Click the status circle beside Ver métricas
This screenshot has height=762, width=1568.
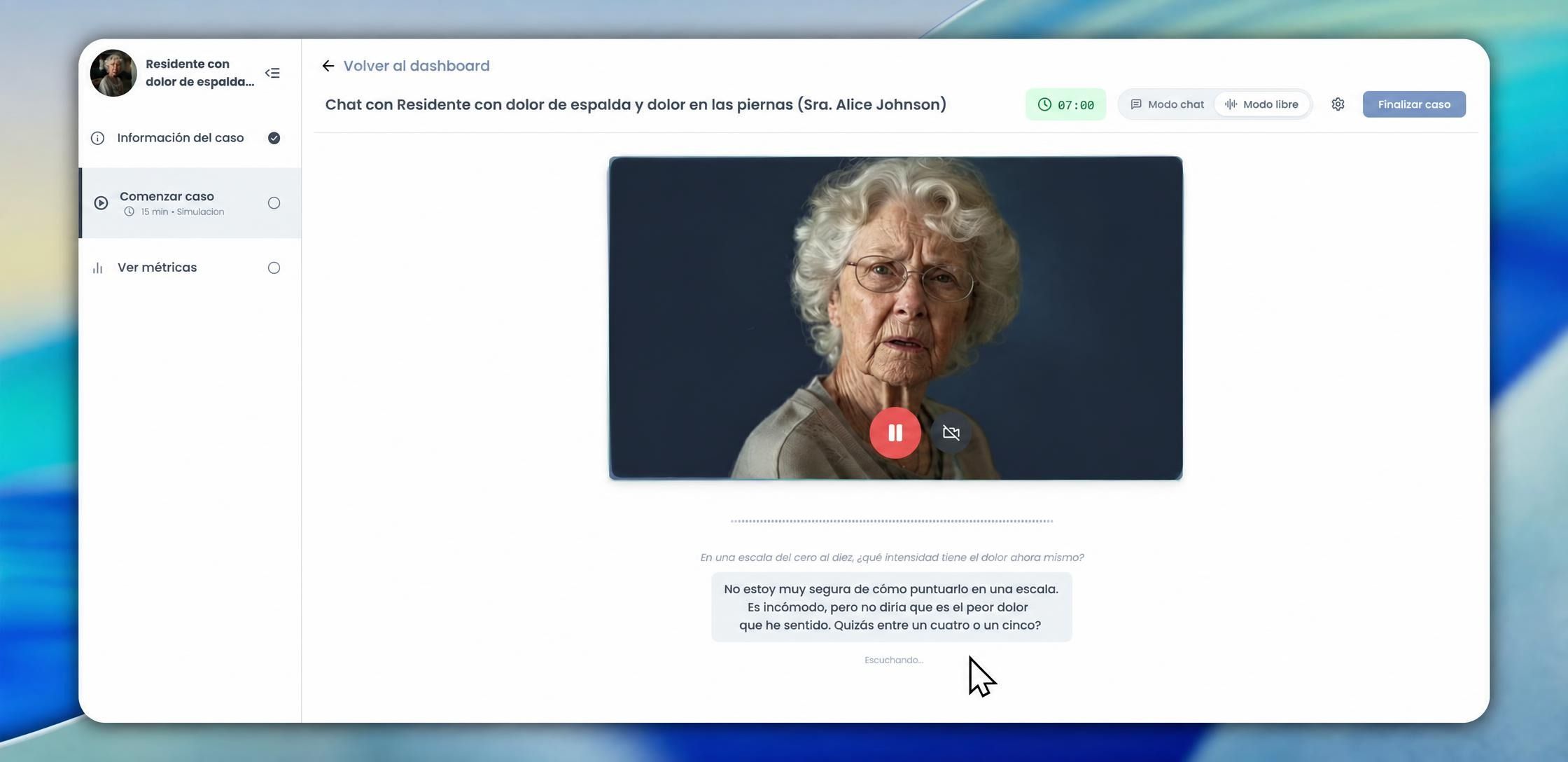(x=274, y=268)
